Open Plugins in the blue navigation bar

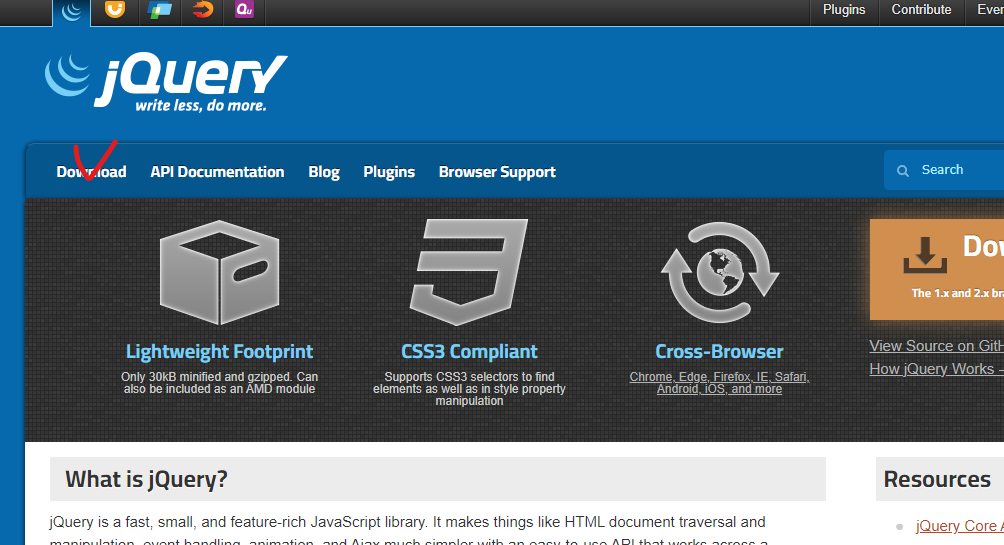tap(389, 172)
